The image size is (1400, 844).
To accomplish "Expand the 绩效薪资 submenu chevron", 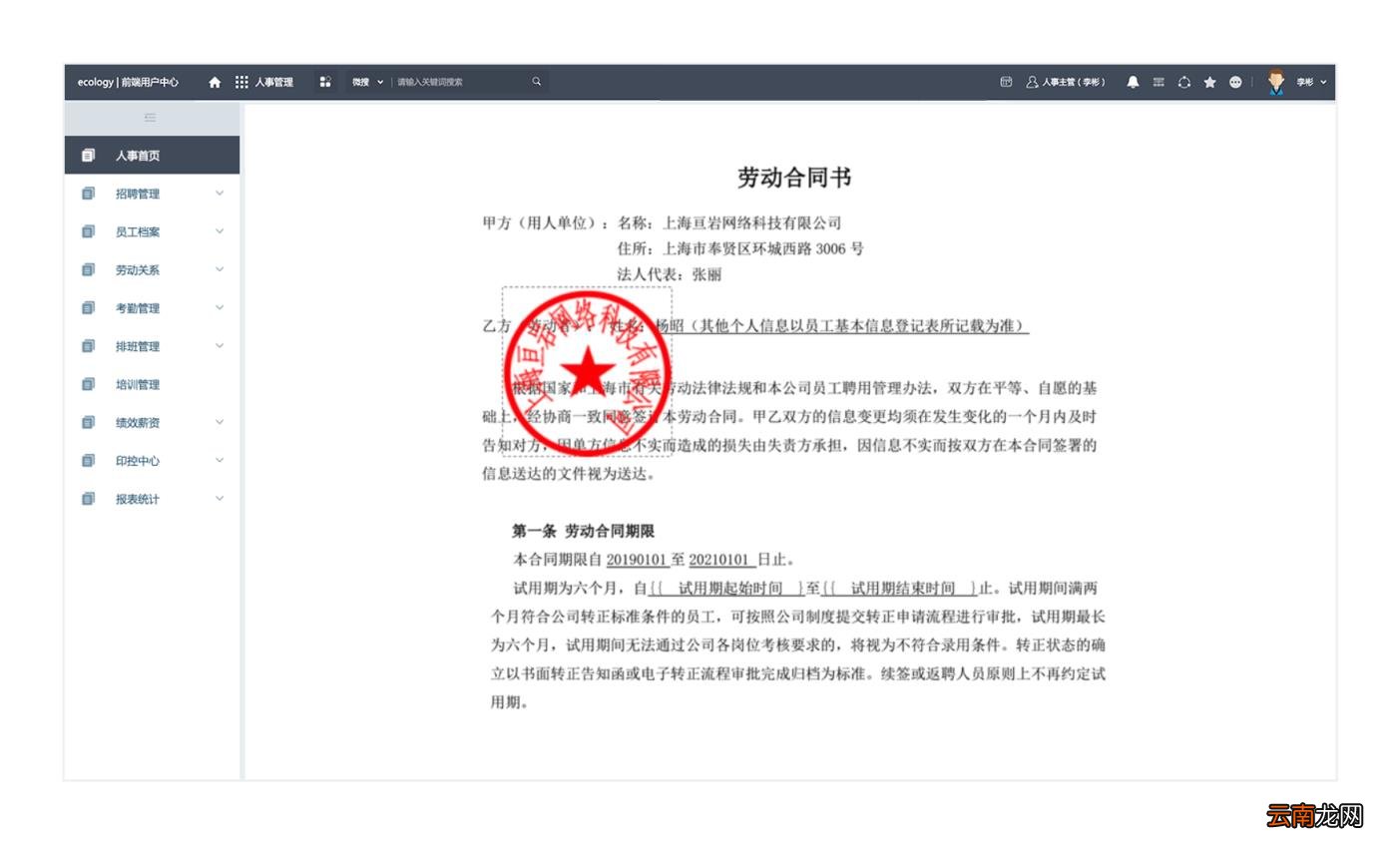I will click(220, 422).
